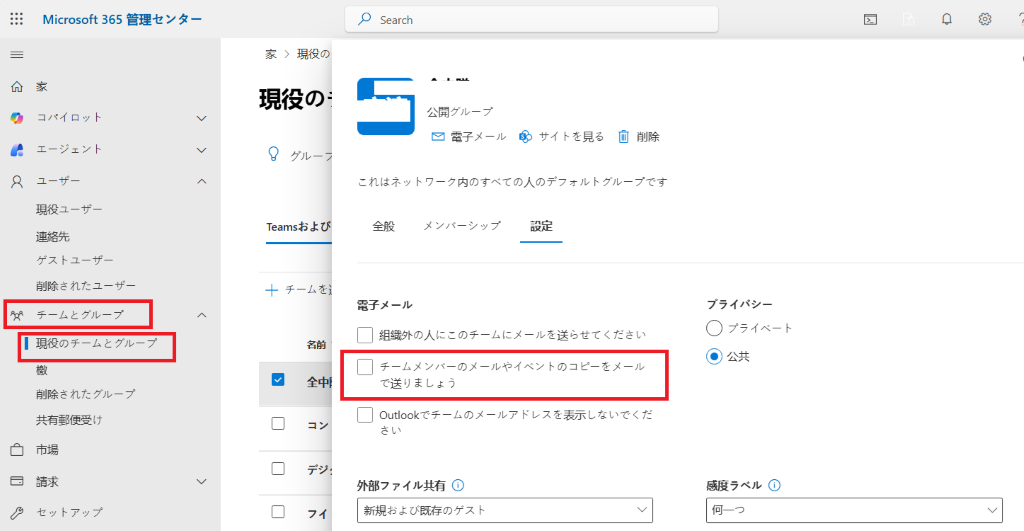This screenshot has width=1024, height=531.
Task: Click info icon beside 感度ラベル
Action: click(x=775, y=485)
